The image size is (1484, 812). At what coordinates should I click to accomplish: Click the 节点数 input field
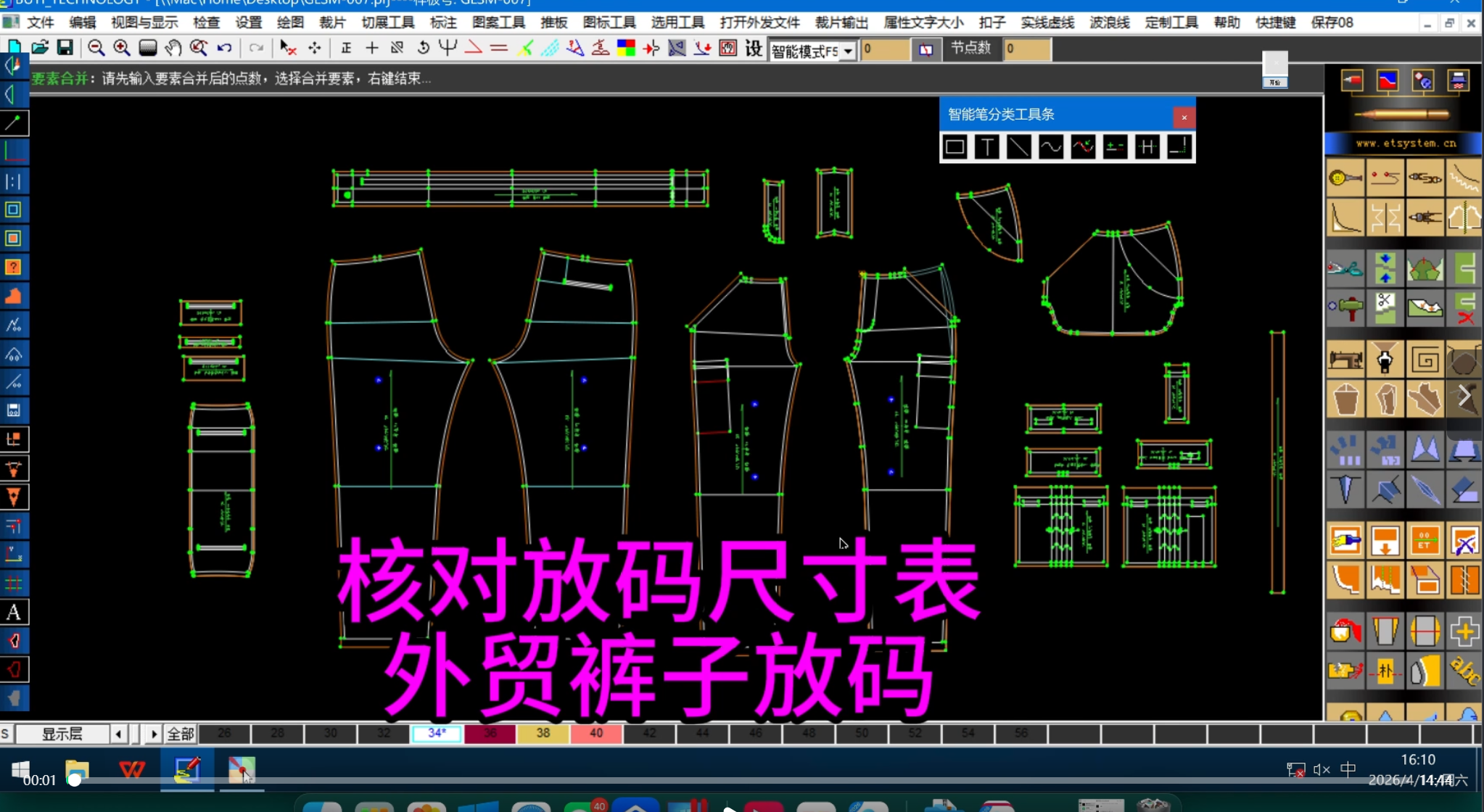1028,49
